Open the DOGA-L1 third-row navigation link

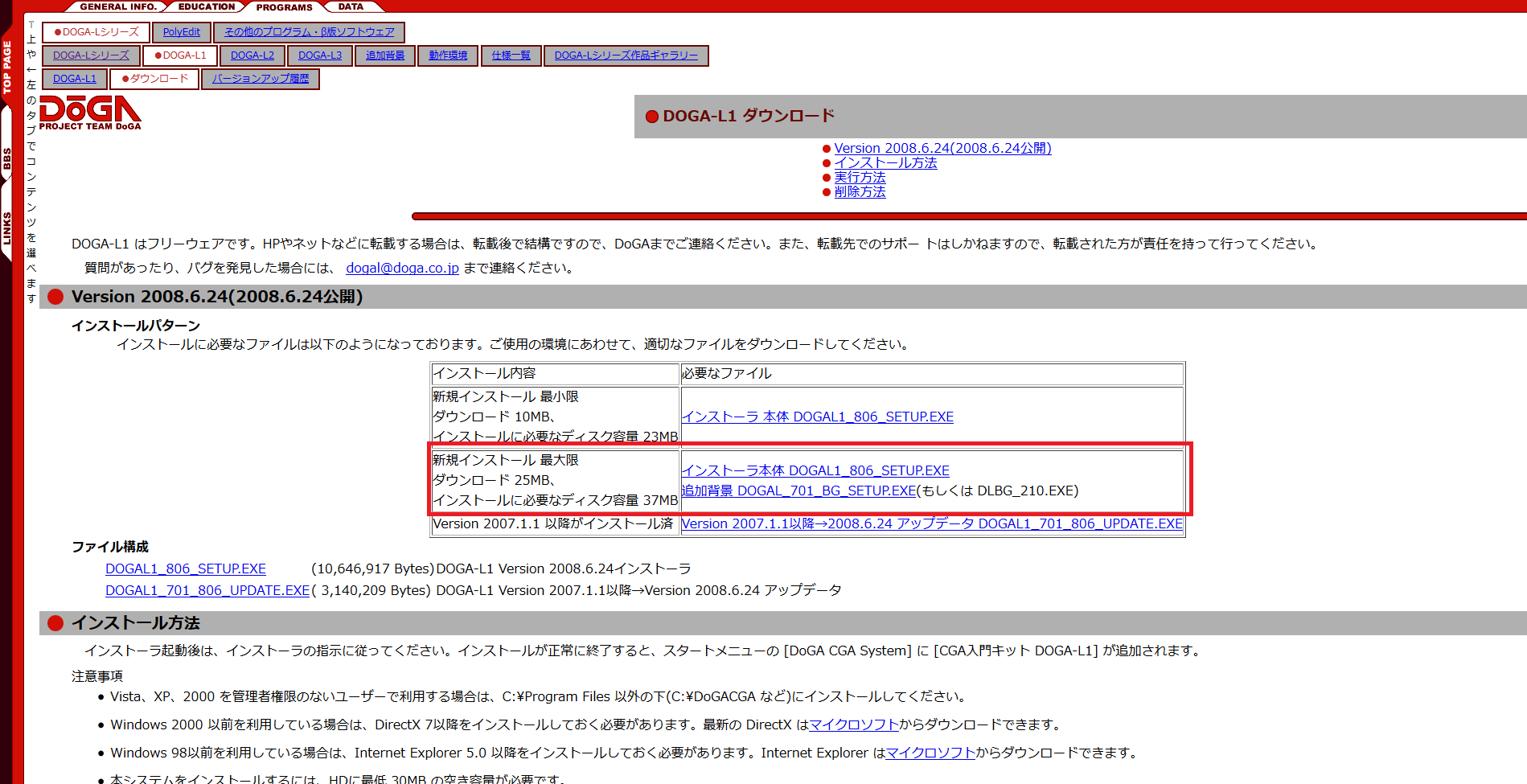pyautogui.click(x=75, y=79)
